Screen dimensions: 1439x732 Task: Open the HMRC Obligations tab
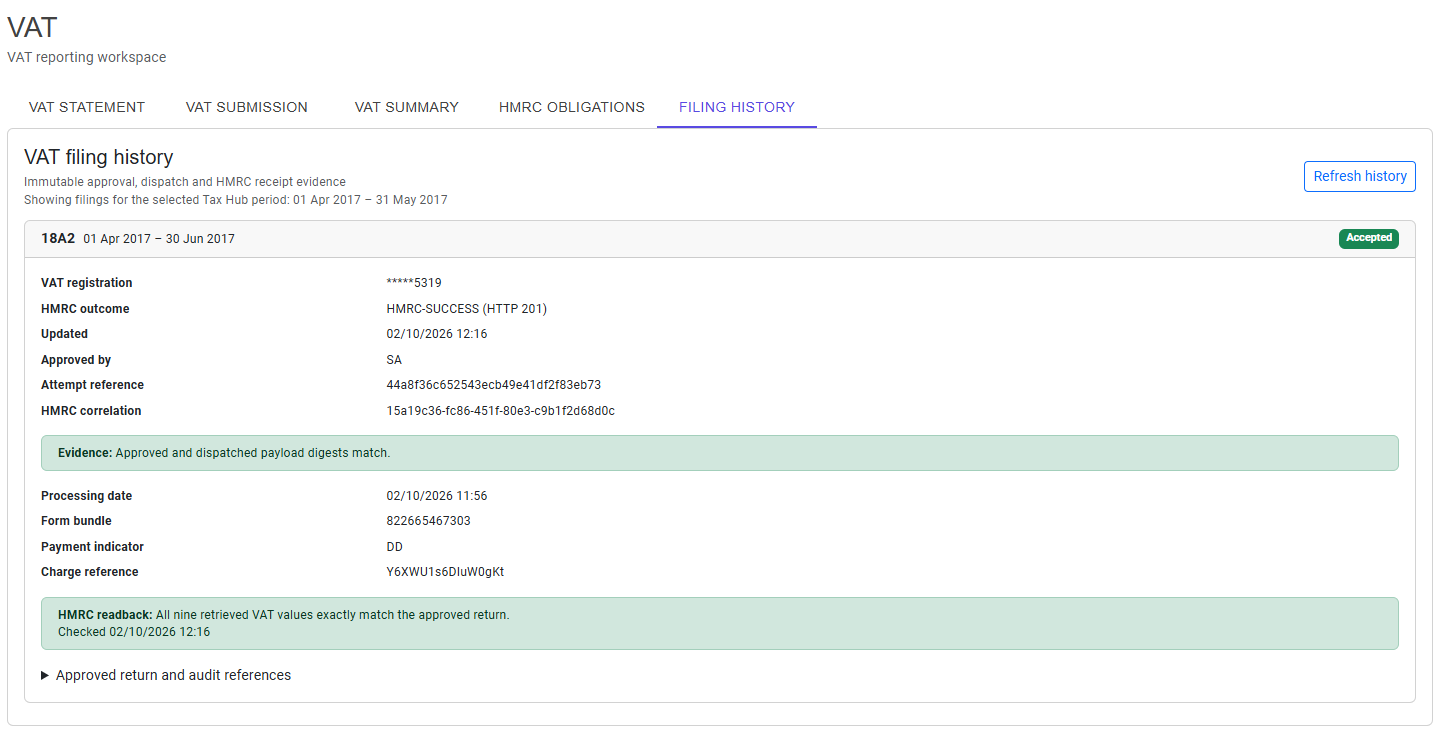pyautogui.click(x=572, y=107)
